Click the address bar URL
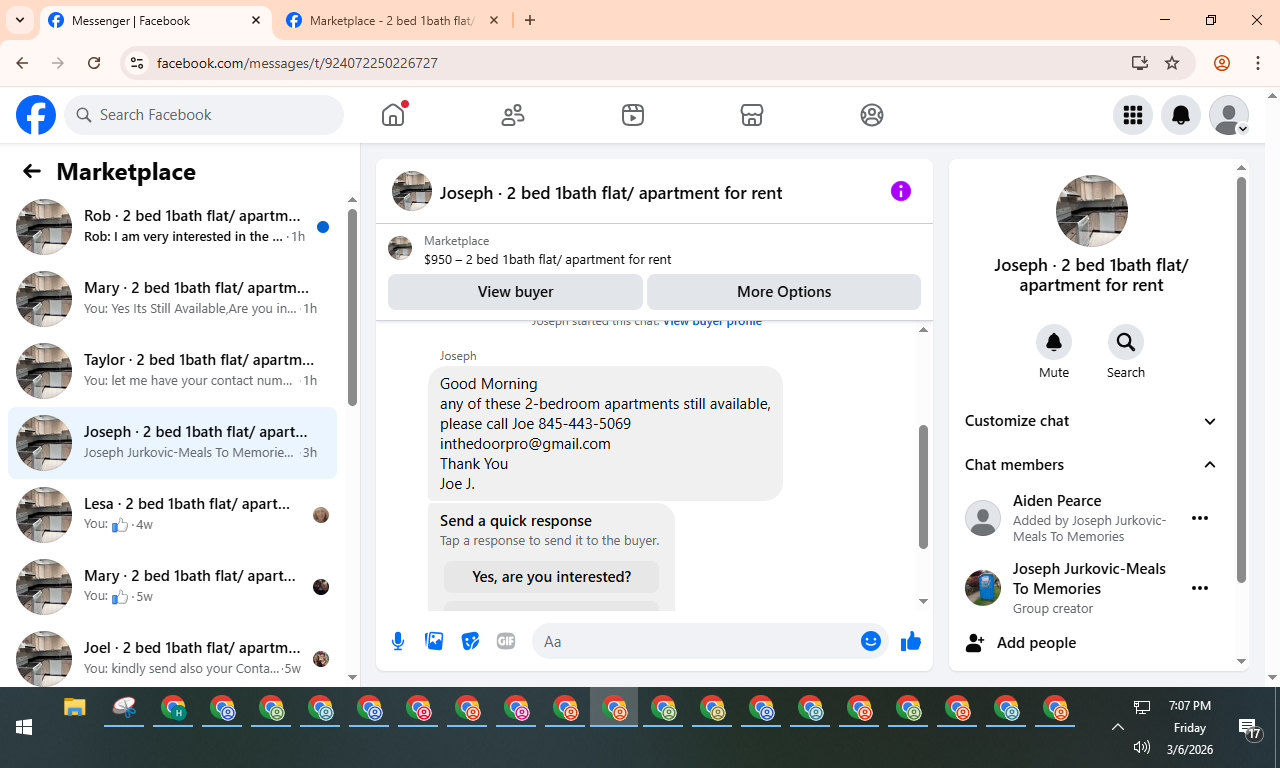Viewport: 1280px width, 768px height. 297,63
